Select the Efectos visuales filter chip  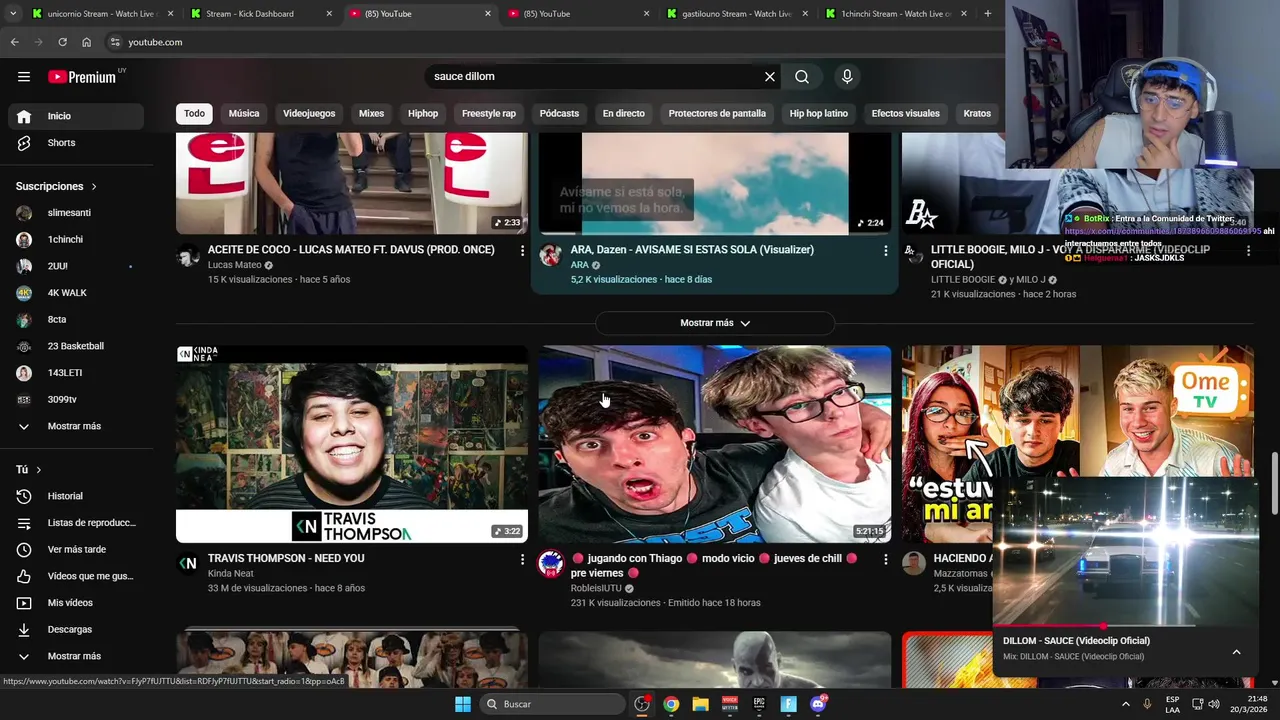tap(905, 113)
